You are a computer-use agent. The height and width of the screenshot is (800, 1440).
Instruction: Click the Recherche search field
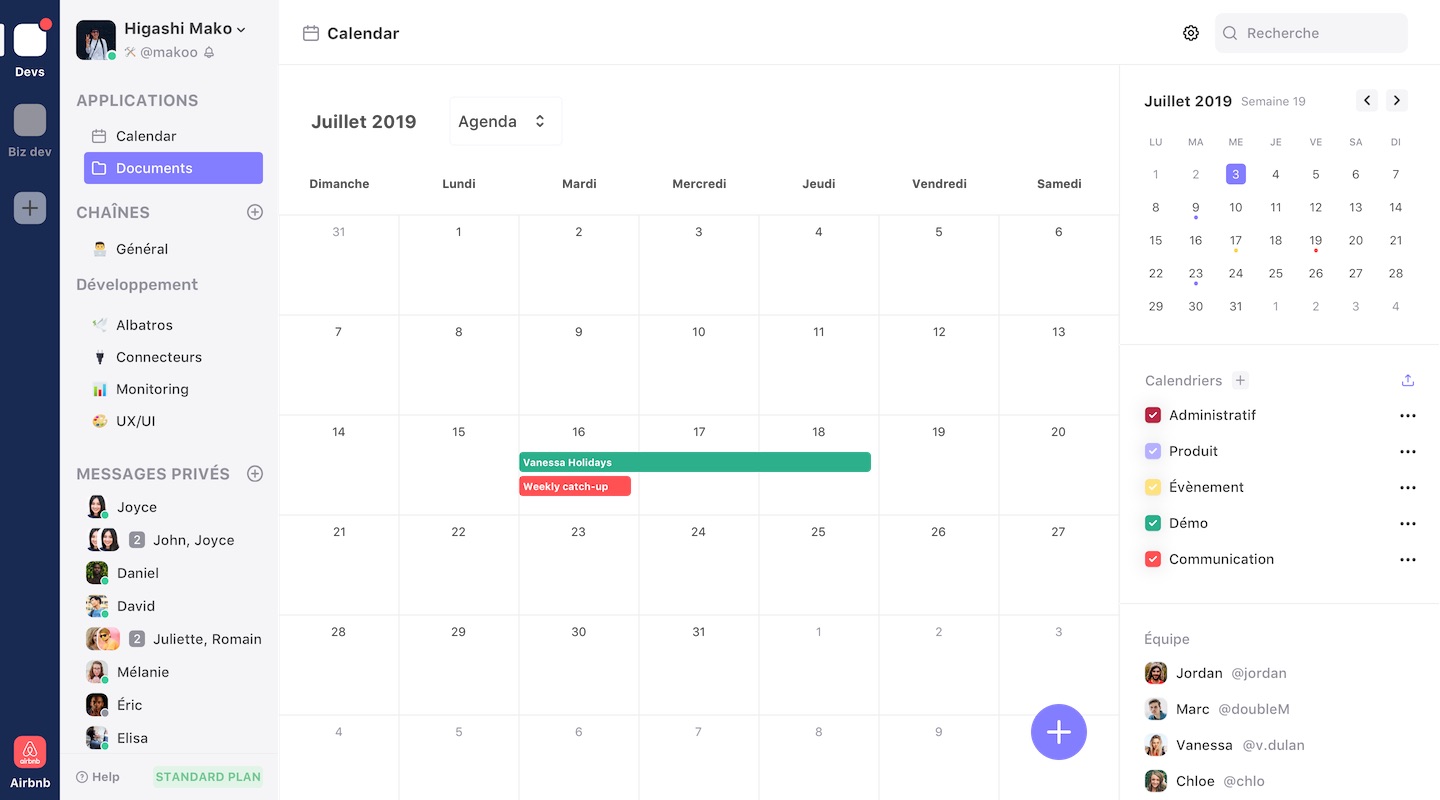click(x=1311, y=32)
